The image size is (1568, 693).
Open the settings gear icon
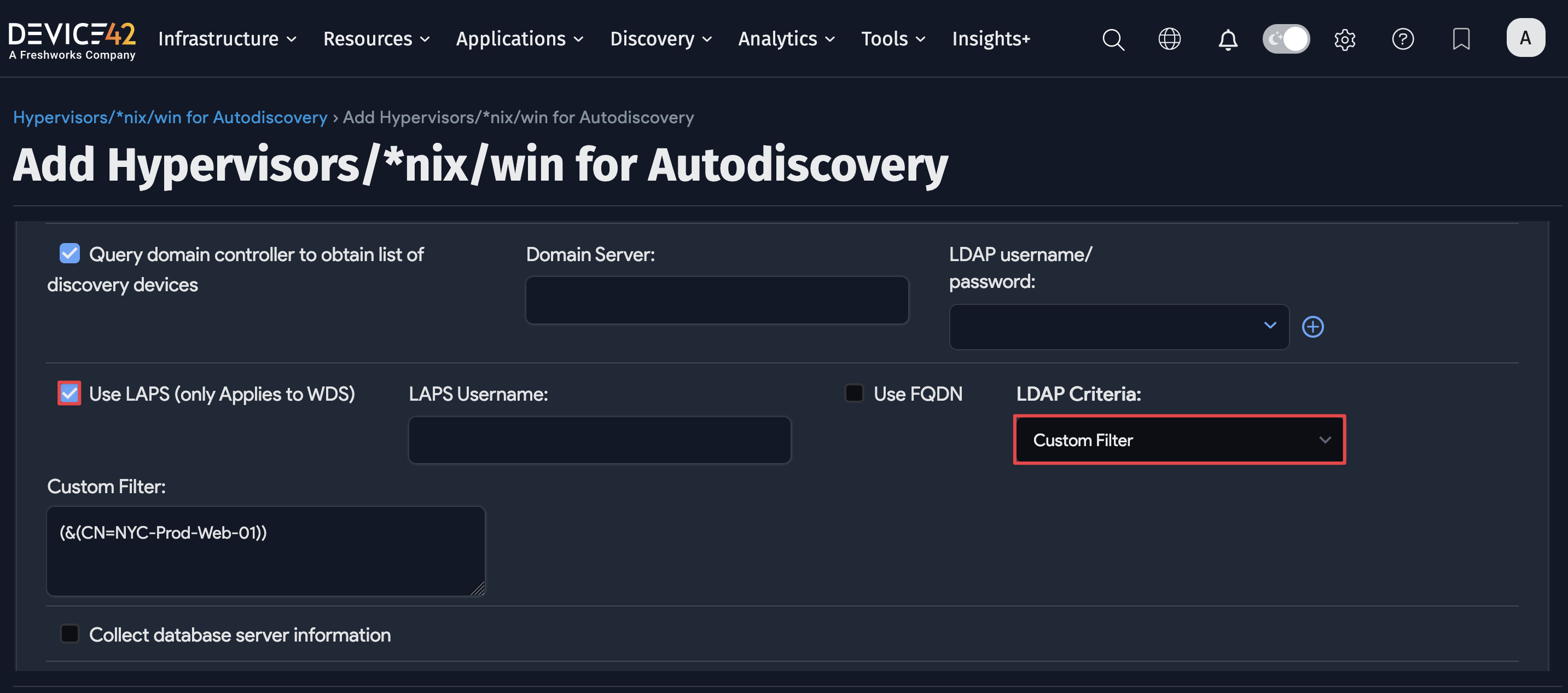1345,39
